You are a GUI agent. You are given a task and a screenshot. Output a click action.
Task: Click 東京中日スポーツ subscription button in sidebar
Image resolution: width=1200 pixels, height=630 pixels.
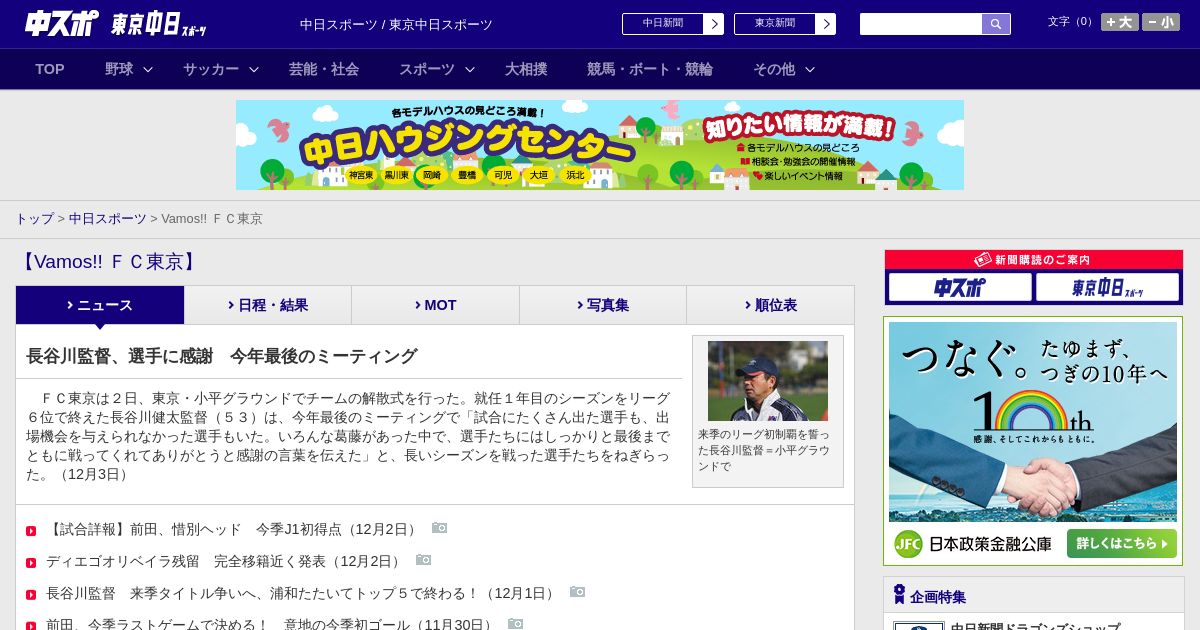tap(1107, 287)
